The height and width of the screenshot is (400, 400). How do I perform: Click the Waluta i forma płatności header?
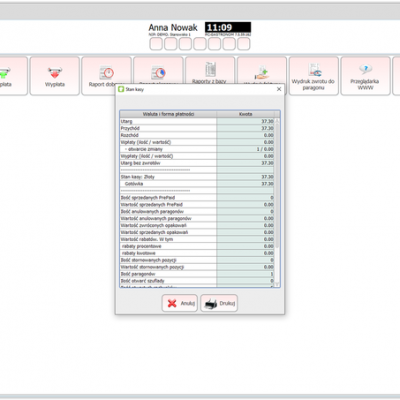tap(168, 114)
